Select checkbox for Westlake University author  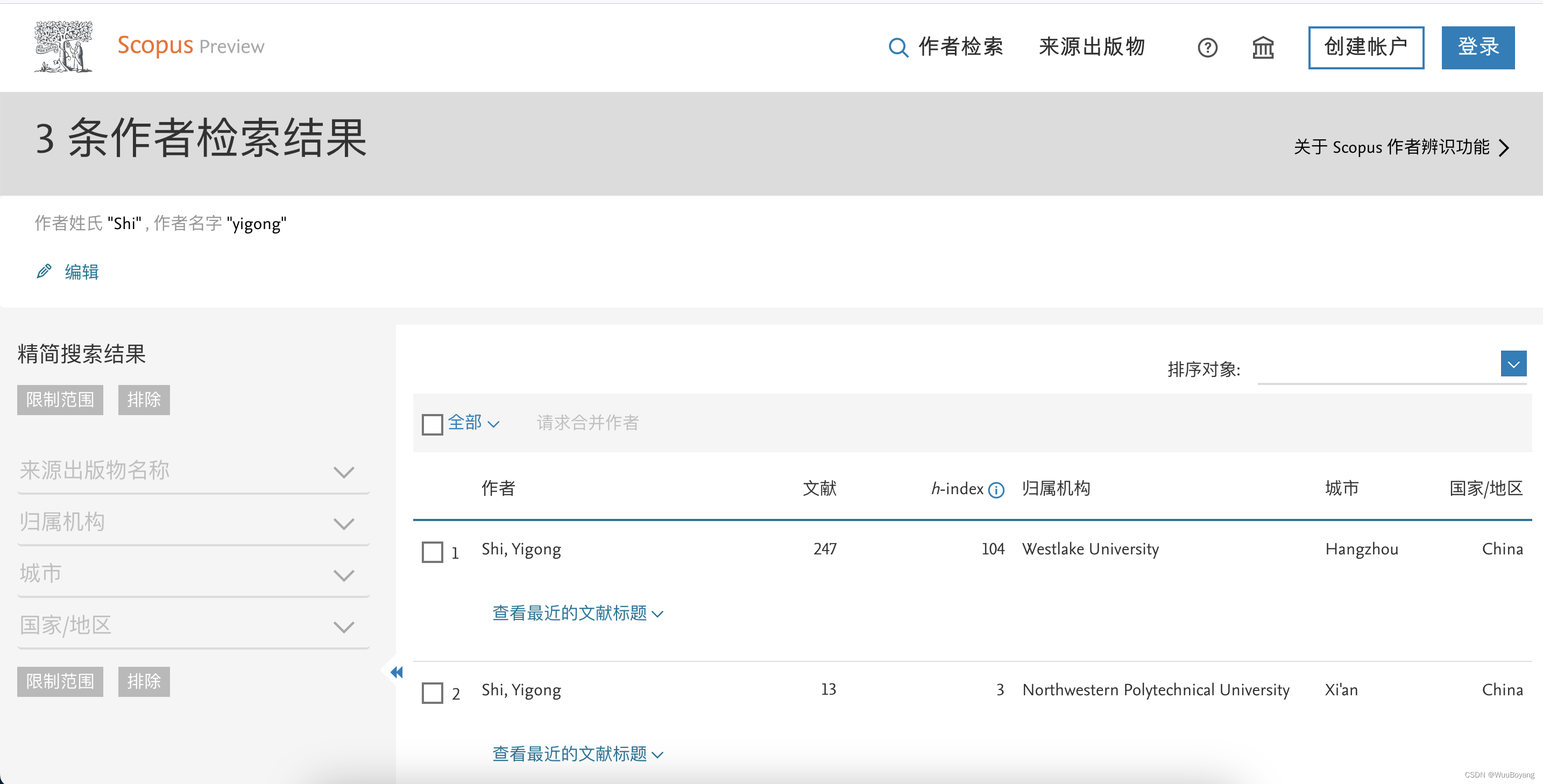coord(432,552)
